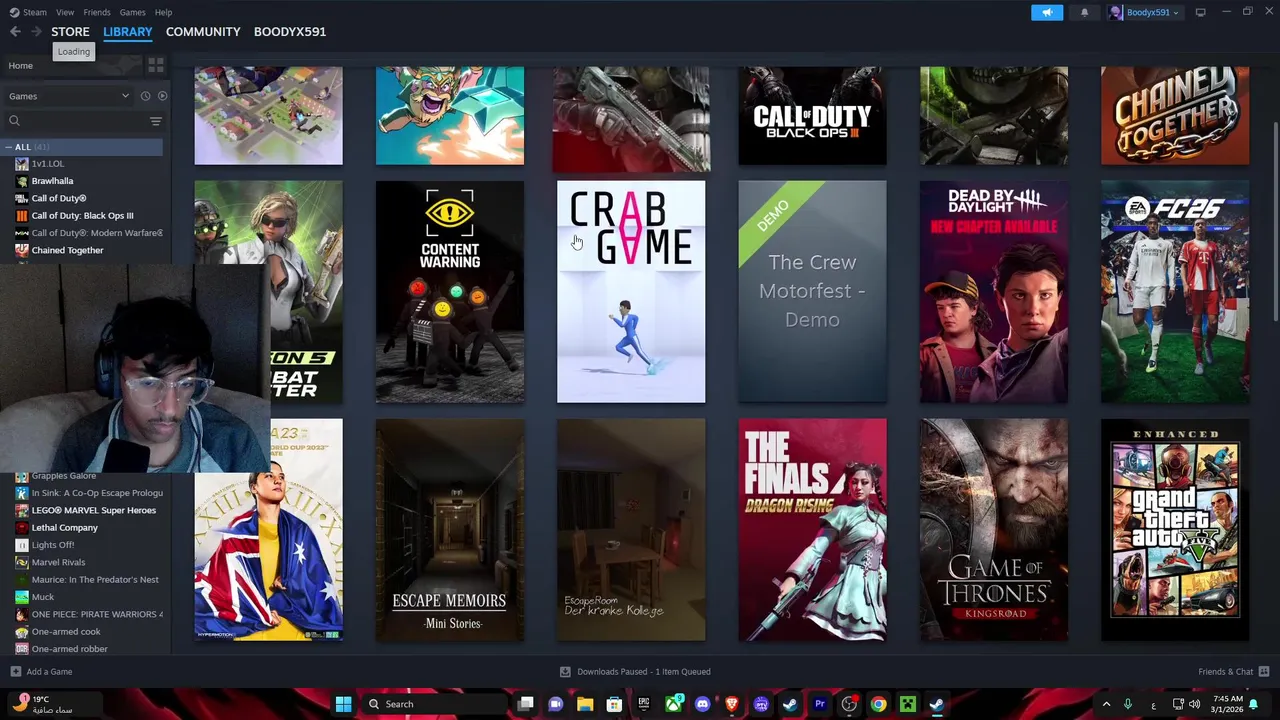Click in the library search field
This screenshot has height=720, width=1280.
(84, 121)
